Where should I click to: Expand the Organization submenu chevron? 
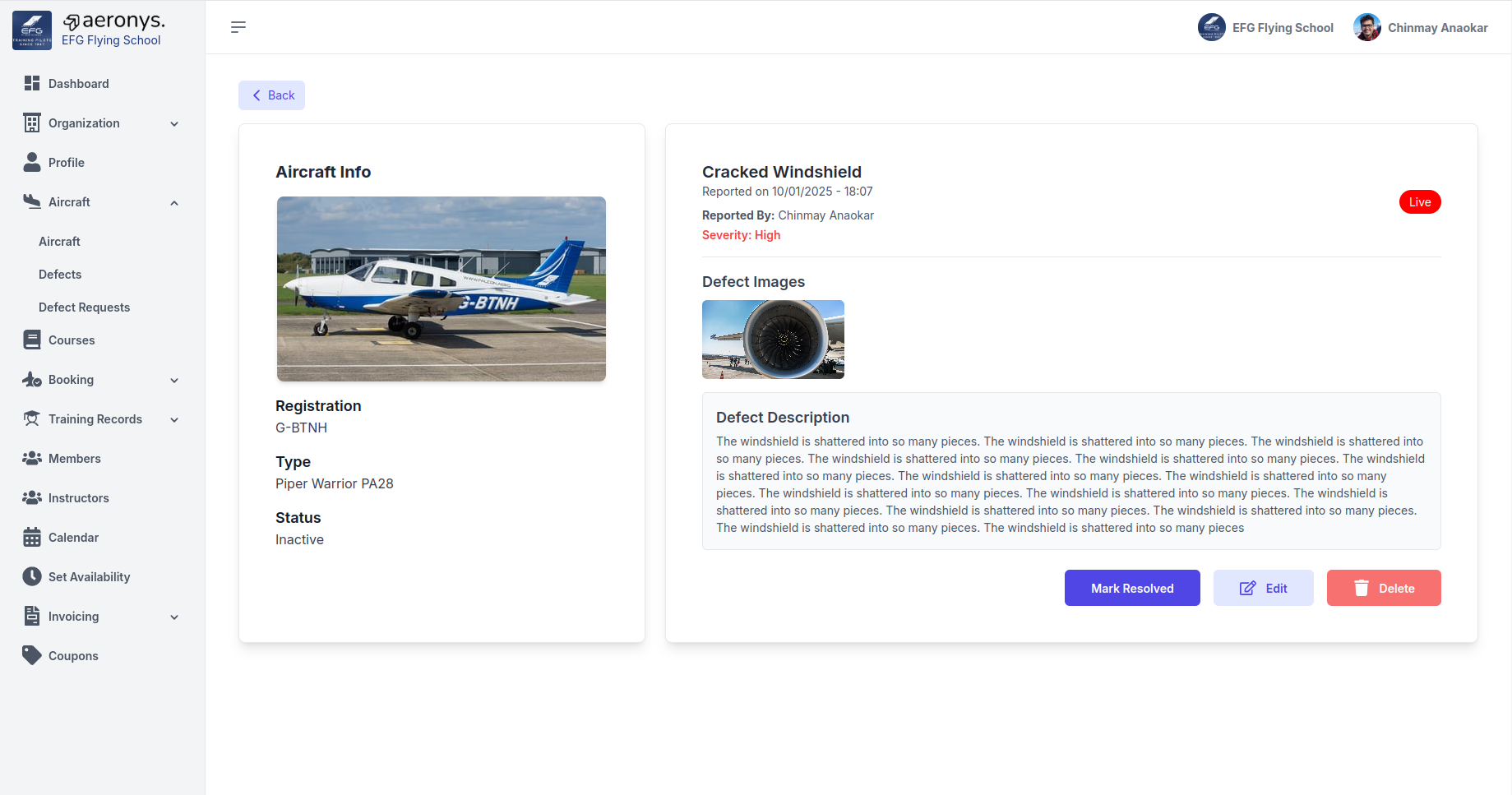pos(174,123)
